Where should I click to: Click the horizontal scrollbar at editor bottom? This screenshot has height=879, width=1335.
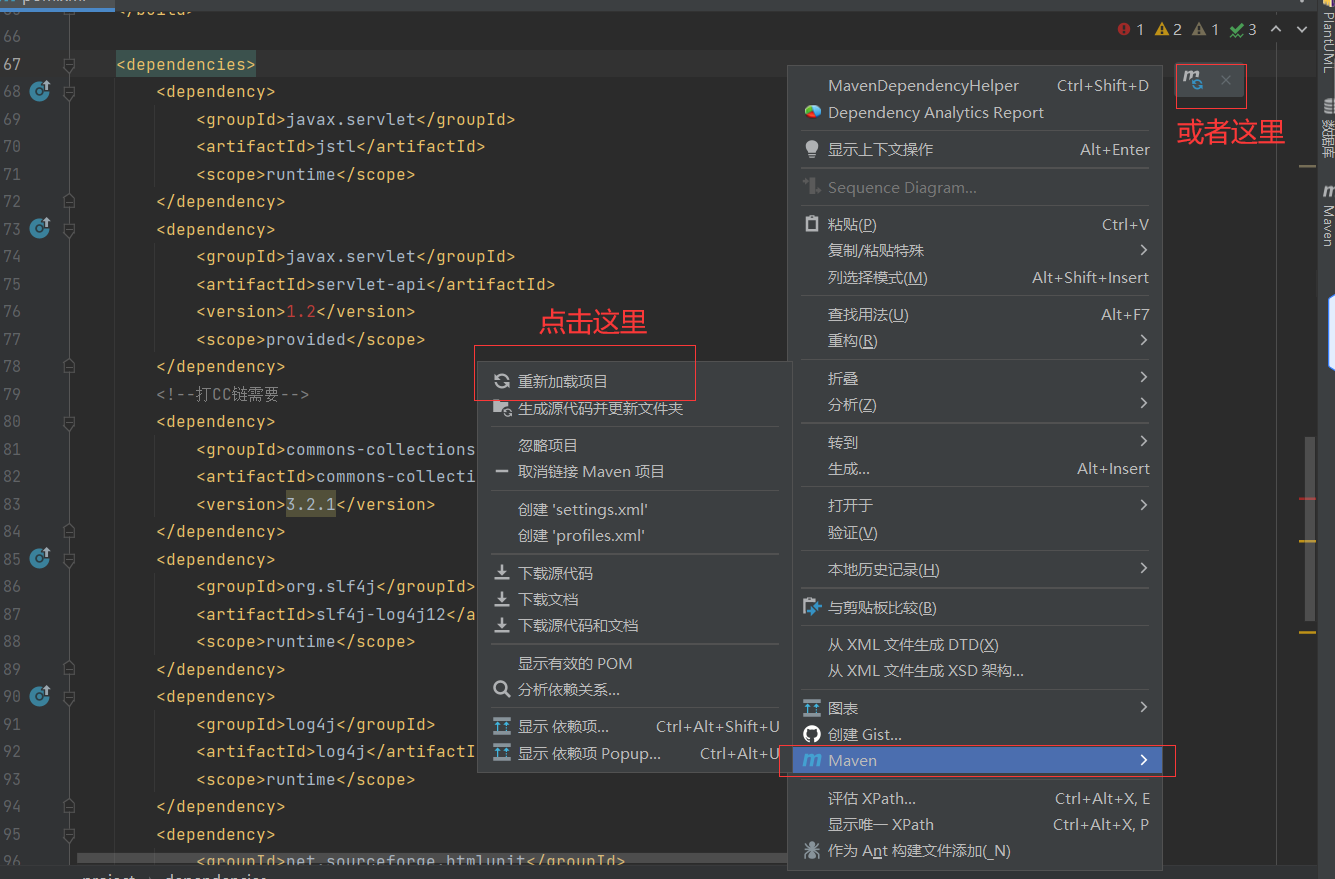coord(430,858)
